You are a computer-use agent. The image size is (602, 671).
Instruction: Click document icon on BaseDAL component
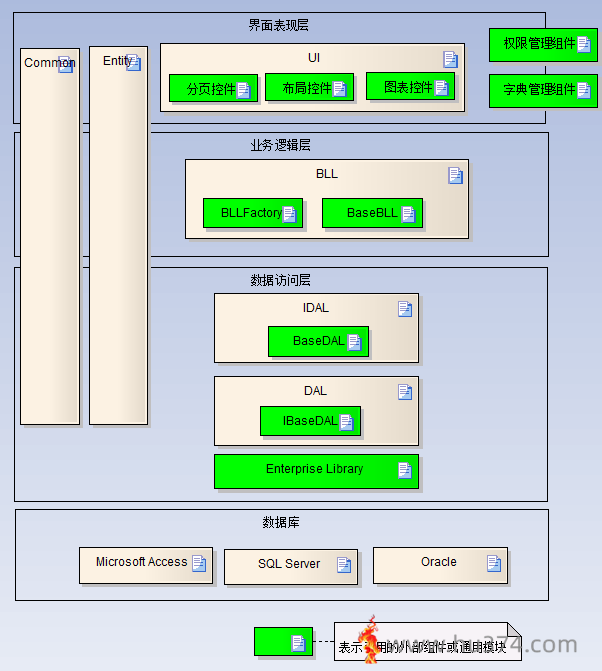pyautogui.click(x=355, y=342)
